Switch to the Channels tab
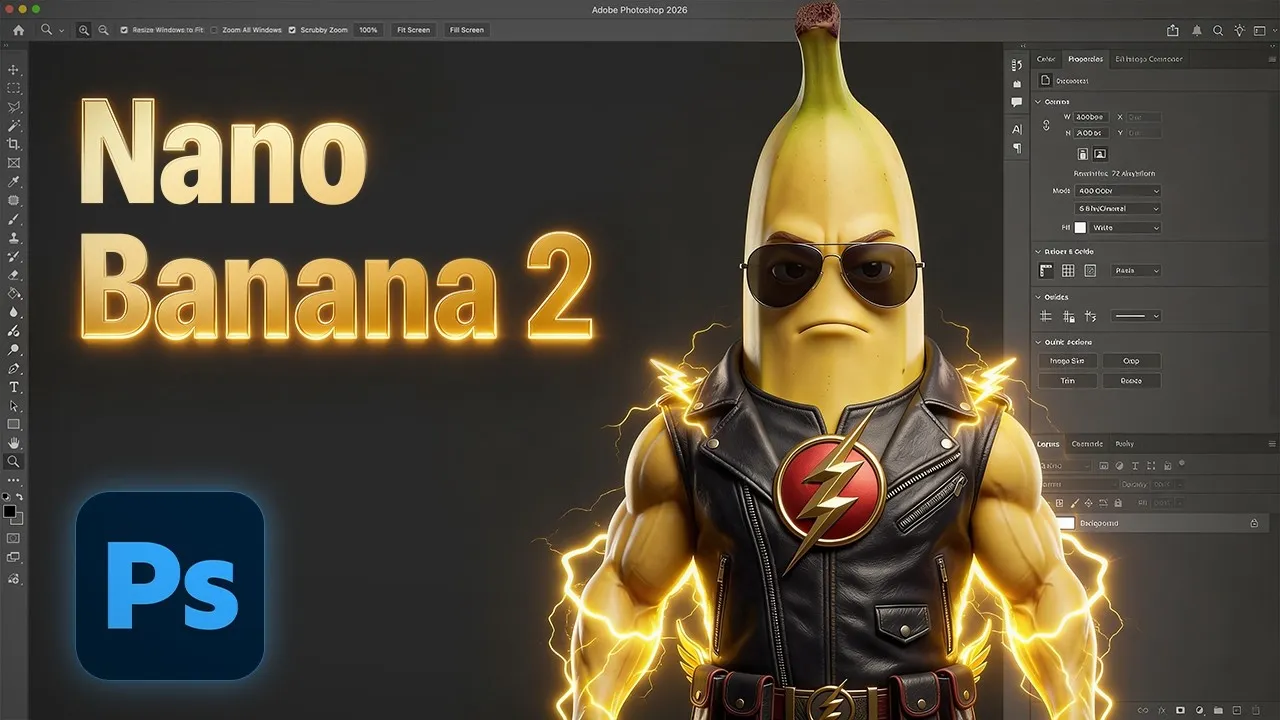The image size is (1280, 720). click(x=1087, y=444)
